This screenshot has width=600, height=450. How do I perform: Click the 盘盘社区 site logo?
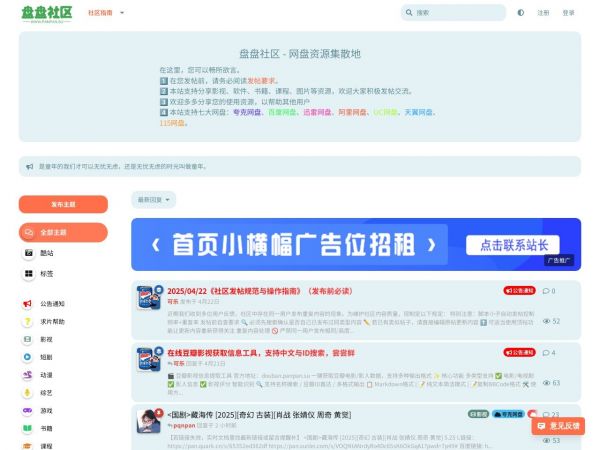point(47,13)
